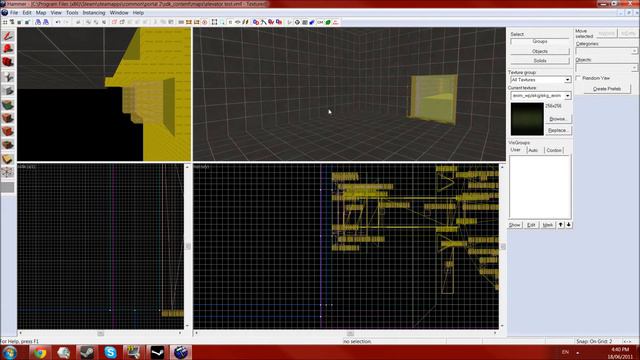The image size is (640, 360).
Task: Click the texture Browse button
Action: pos(558,119)
